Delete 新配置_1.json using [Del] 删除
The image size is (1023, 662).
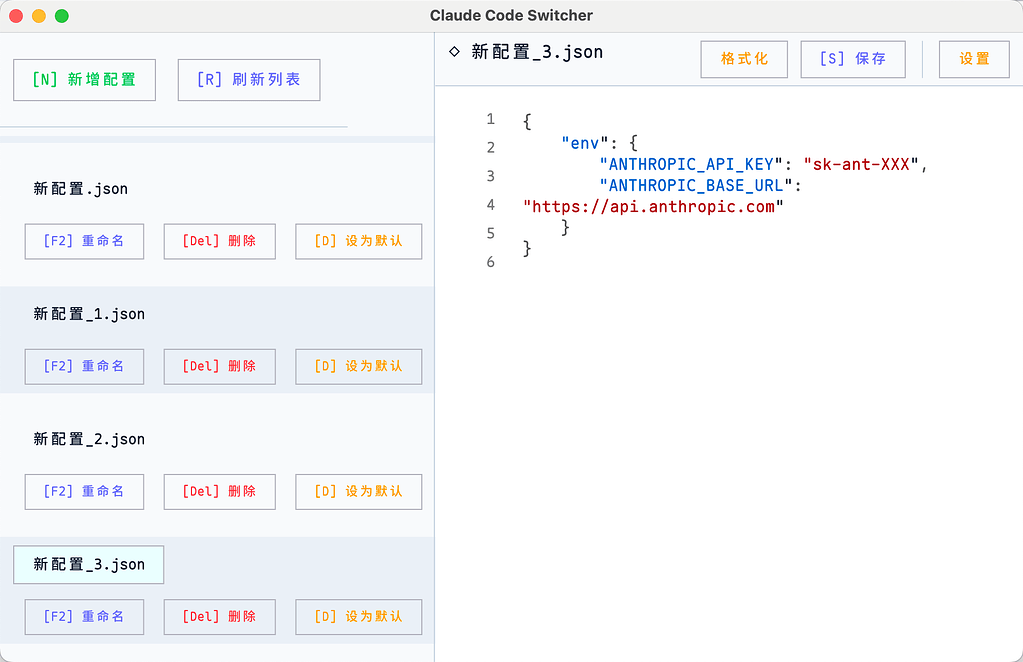click(x=219, y=367)
